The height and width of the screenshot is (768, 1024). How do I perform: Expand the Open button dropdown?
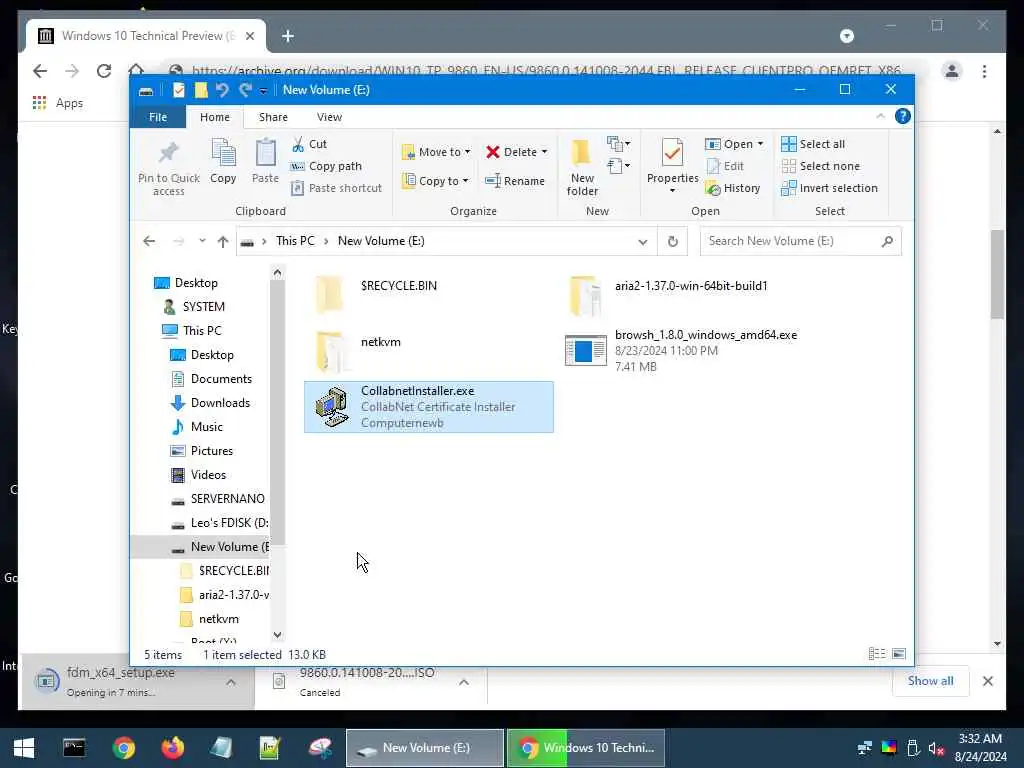click(x=760, y=144)
